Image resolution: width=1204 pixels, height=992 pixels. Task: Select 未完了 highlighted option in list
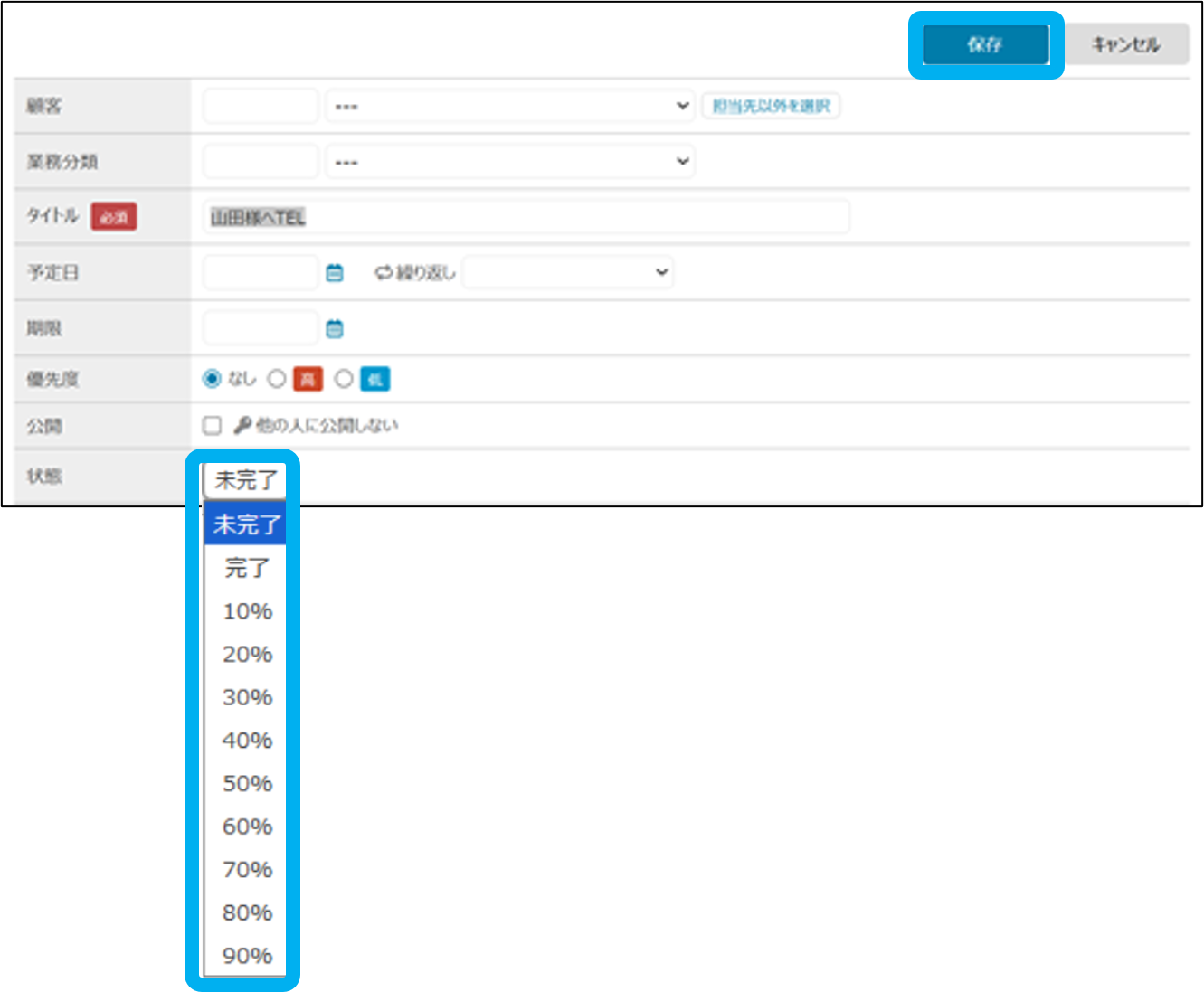(247, 524)
